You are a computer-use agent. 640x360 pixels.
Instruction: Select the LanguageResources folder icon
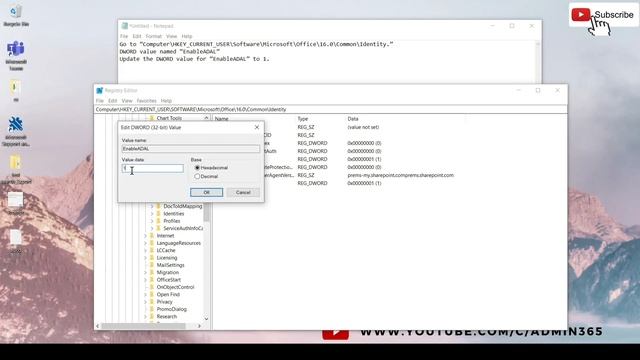[151, 243]
